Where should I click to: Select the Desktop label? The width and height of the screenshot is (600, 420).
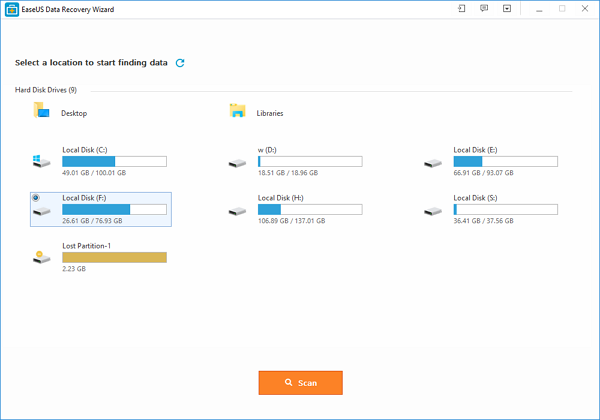tap(74, 113)
